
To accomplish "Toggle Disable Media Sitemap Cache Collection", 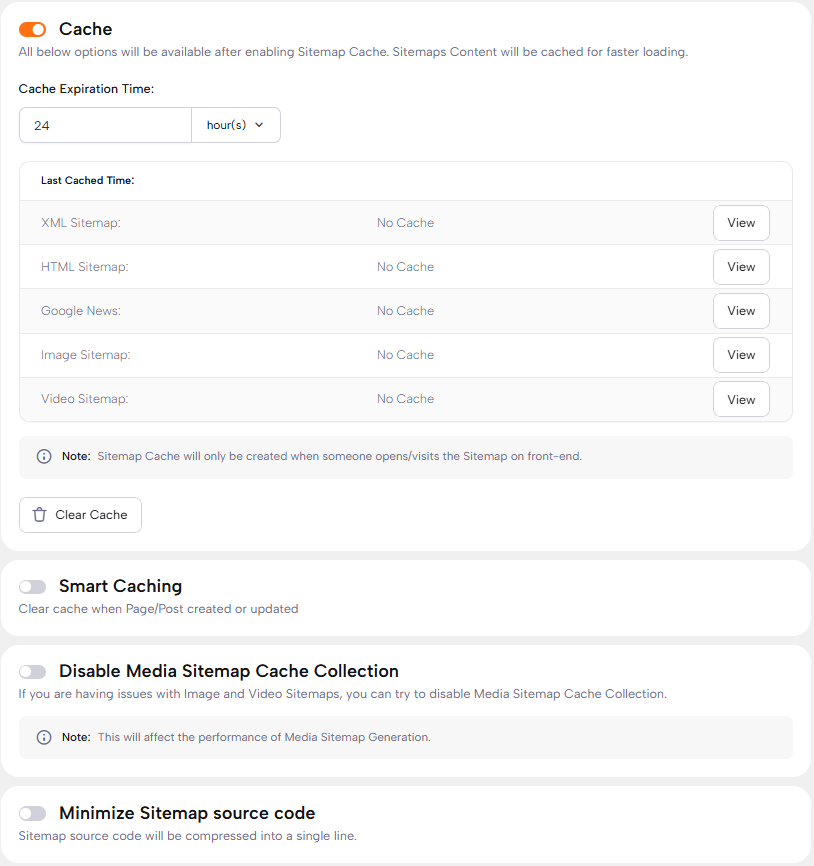I will click(x=32, y=672).
